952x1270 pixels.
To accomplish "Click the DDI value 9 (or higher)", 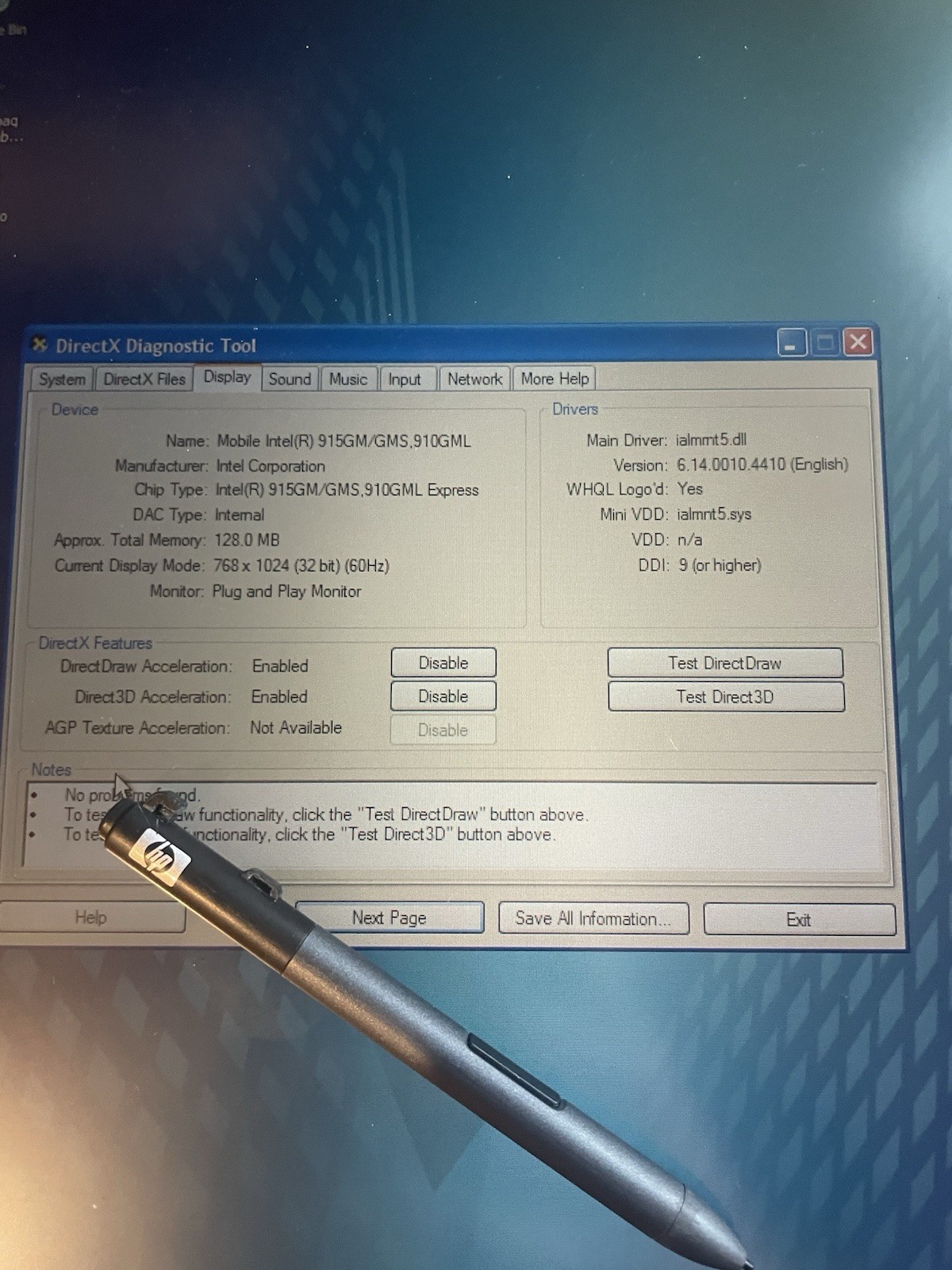I will [720, 565].
